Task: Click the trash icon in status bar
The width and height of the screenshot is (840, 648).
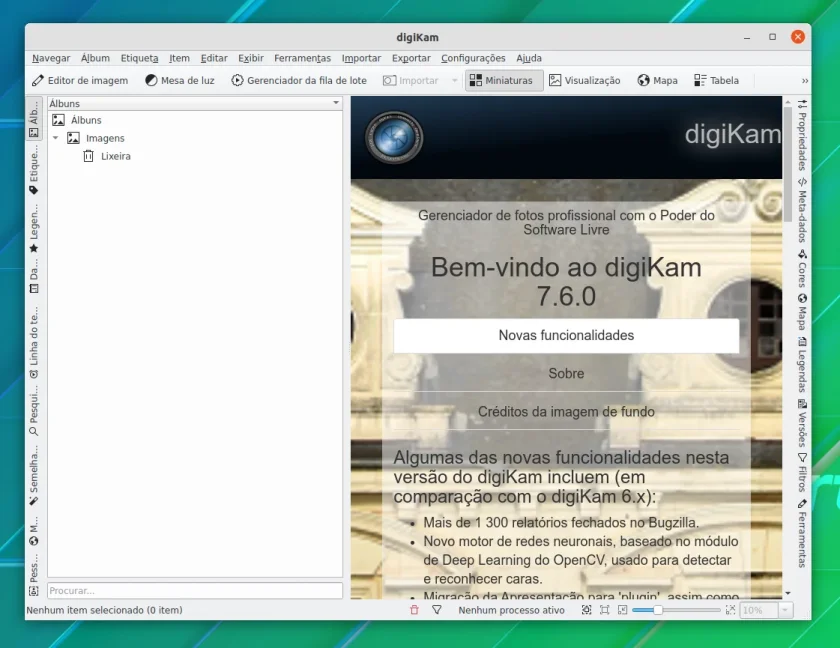Action: coord(414,610)
